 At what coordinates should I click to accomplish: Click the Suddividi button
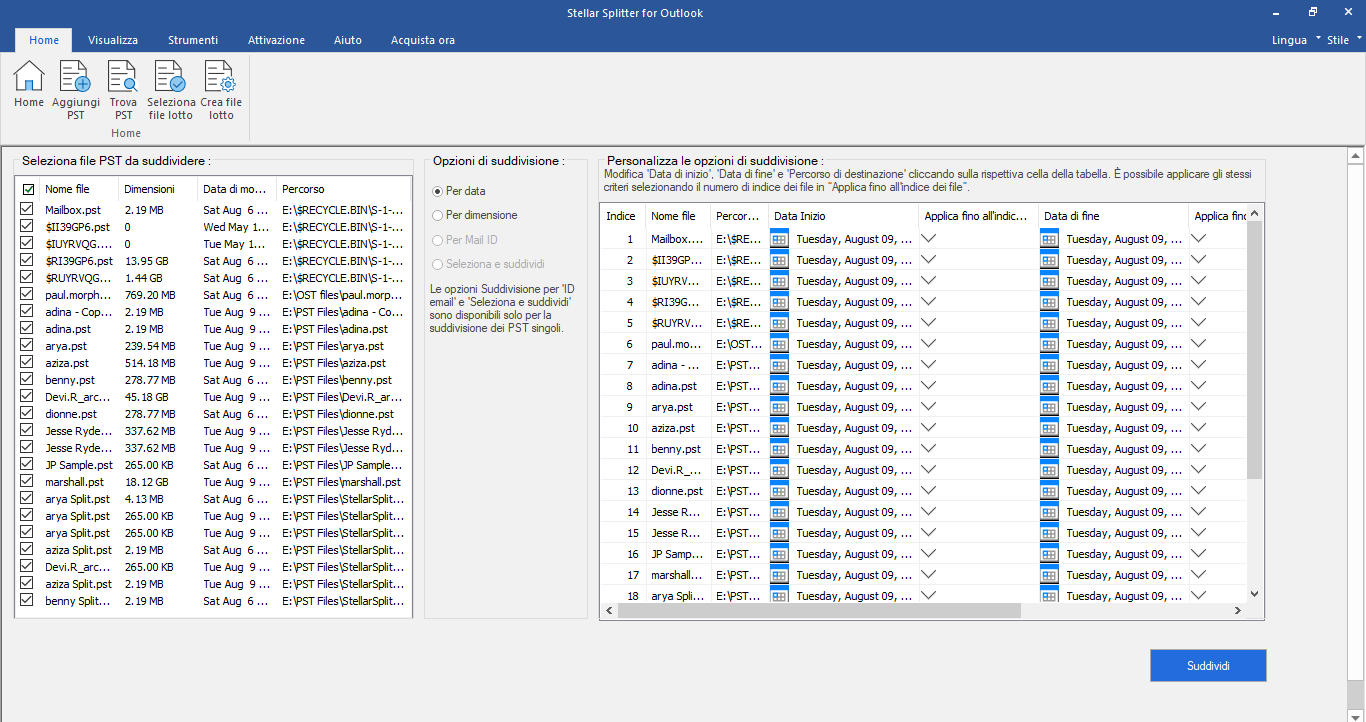point(1208,666)
